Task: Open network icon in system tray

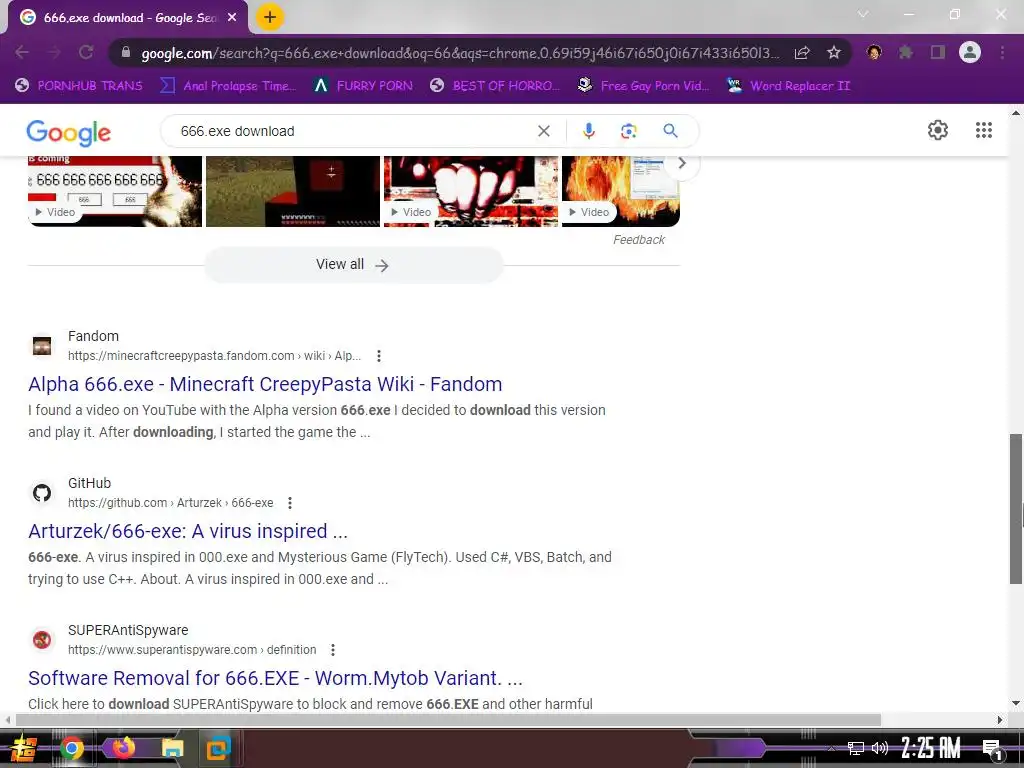Action: pyautogui.click(x=856, y=748)
